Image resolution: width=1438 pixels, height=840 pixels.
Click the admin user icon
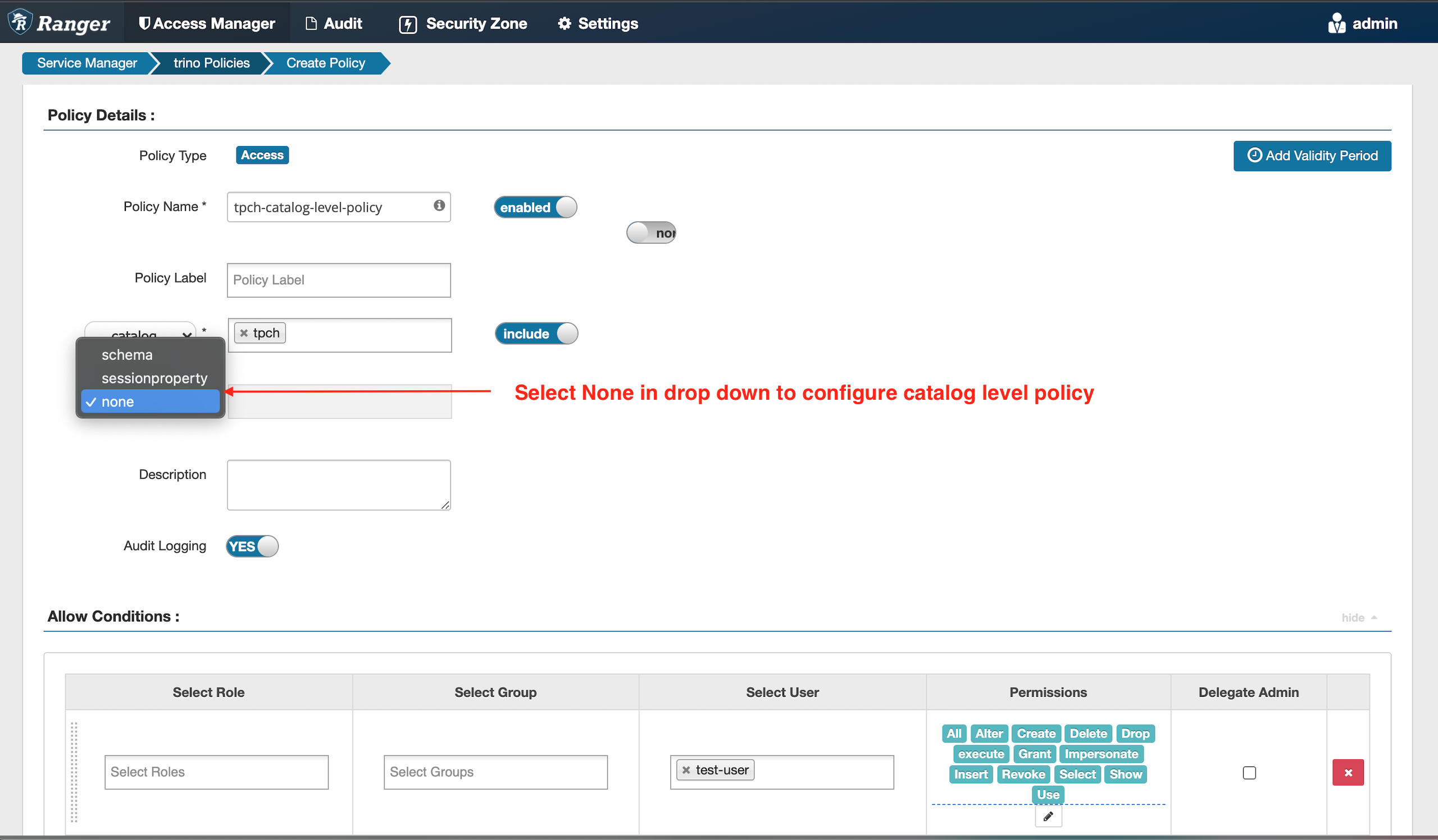pyautogui.click(x=1336, y=24)
